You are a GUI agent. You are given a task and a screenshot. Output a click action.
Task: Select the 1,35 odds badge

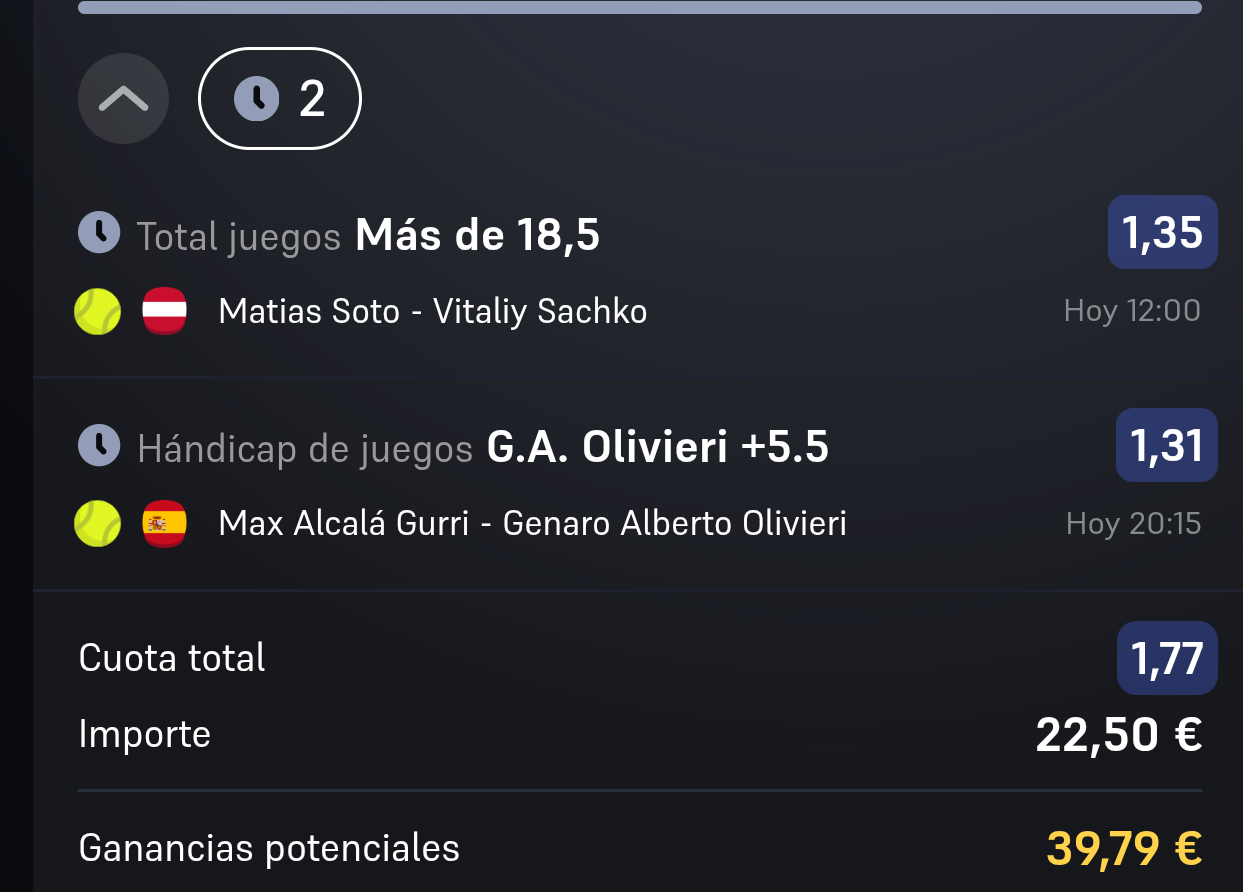pos(1162,232)
